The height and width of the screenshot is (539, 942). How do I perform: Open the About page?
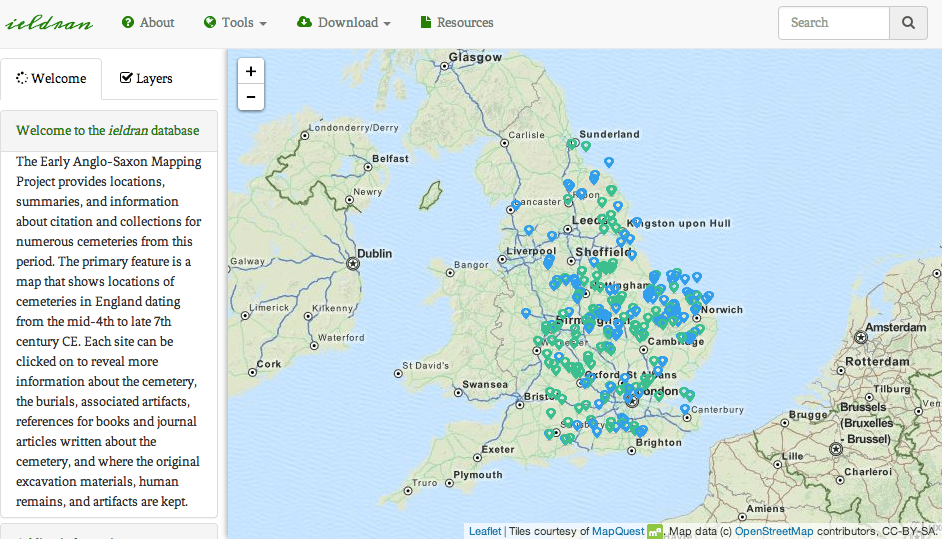point(148,23)
